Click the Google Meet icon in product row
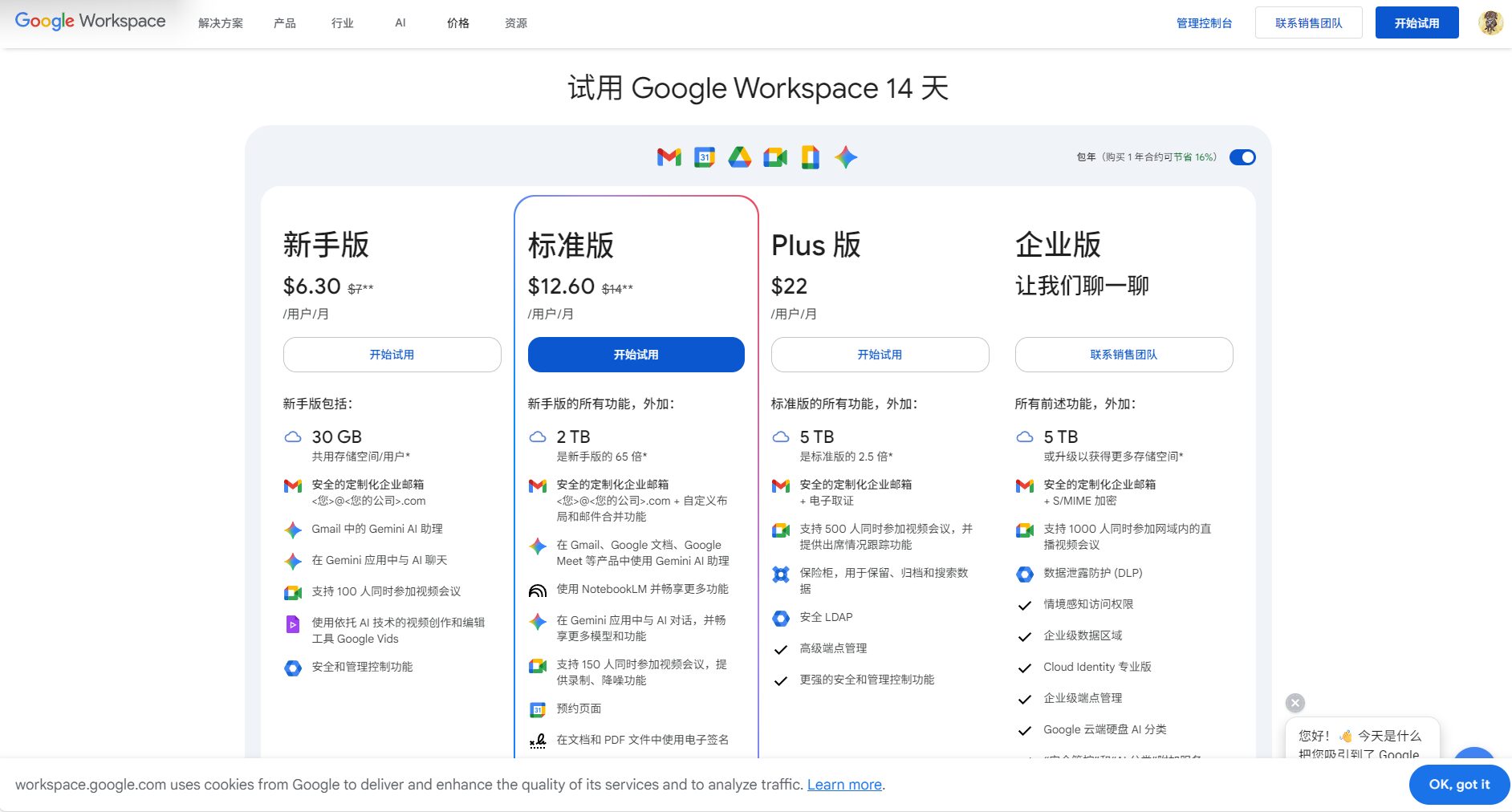 click(x=774, y=157)
